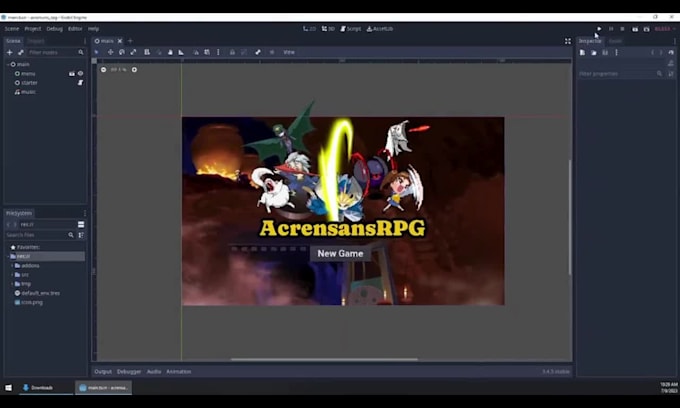
Task: Click the AcrensansRPG title in viewport
Action: click(342, 228)
